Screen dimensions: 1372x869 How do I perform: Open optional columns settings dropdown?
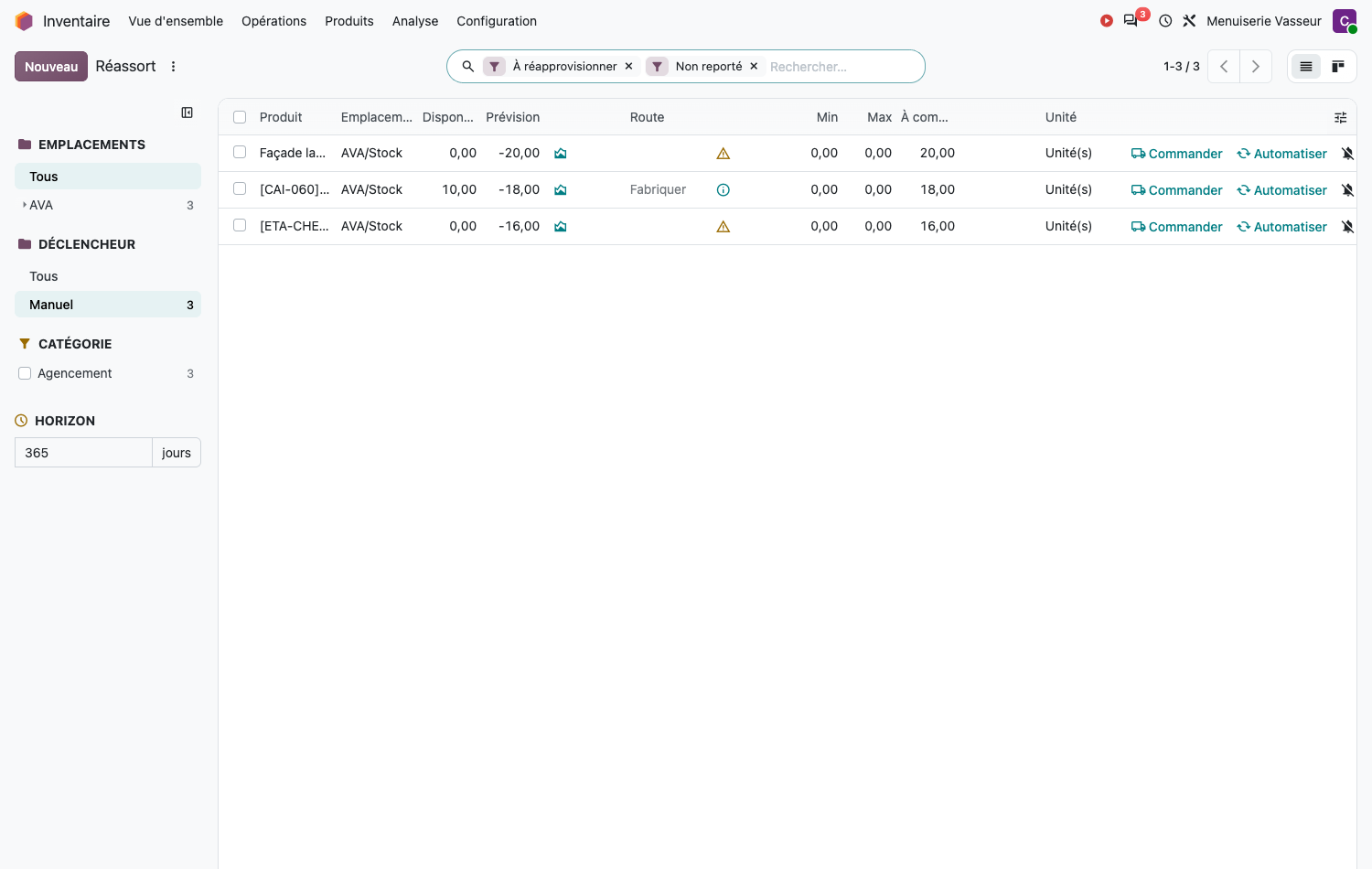tap(1341, 117)
